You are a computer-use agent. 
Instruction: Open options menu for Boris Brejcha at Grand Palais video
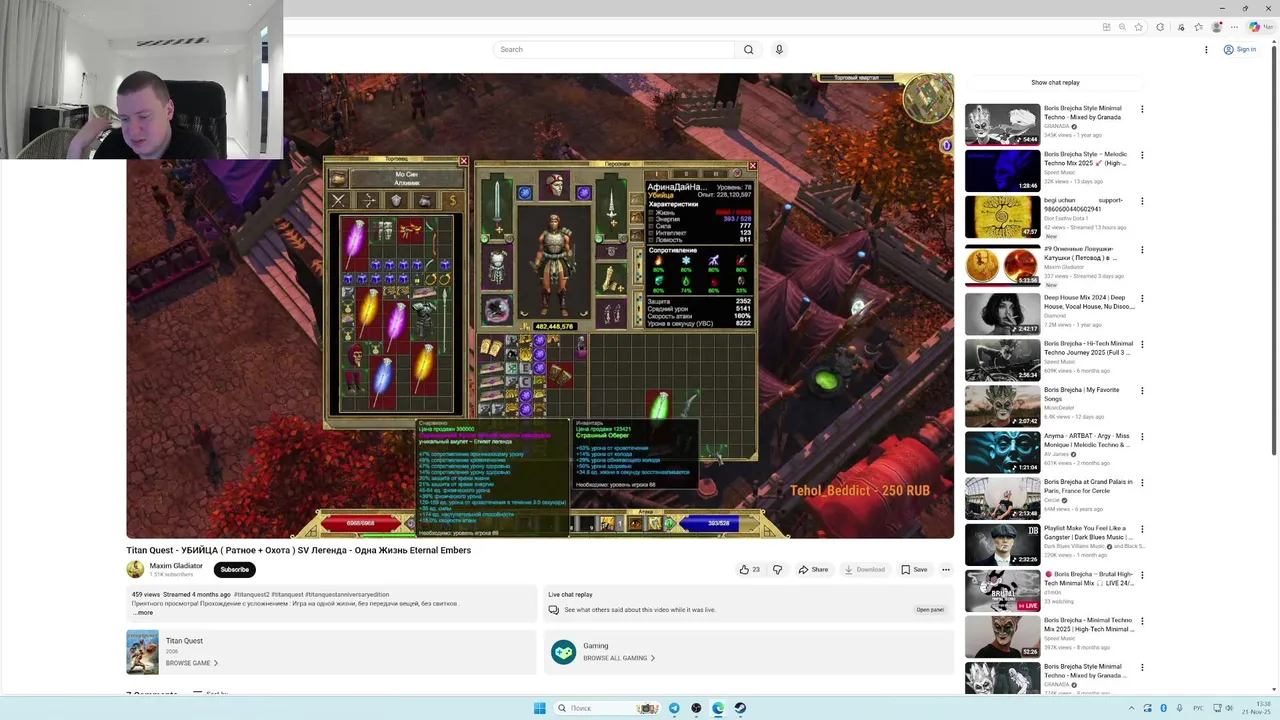(1142, 483)
